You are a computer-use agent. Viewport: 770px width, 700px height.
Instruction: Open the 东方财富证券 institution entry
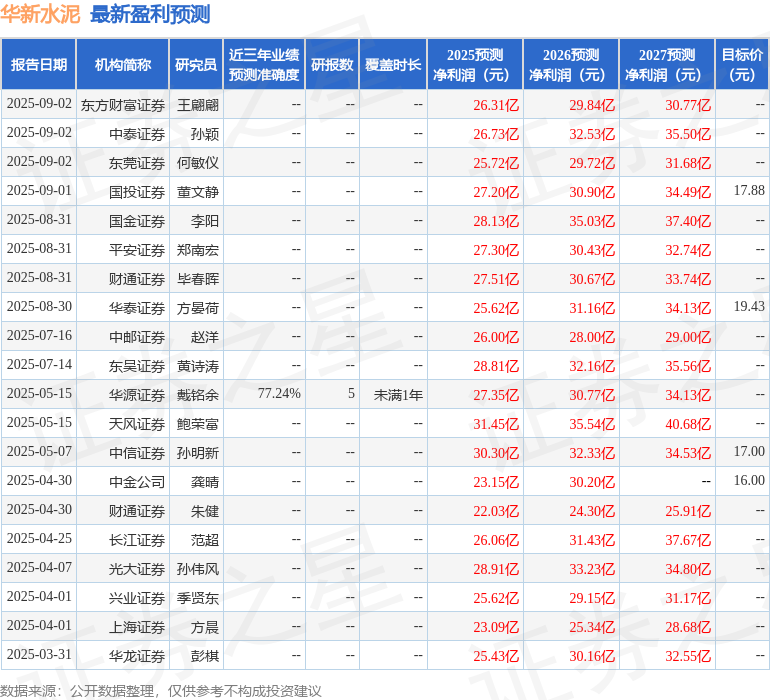click(123, 104)
